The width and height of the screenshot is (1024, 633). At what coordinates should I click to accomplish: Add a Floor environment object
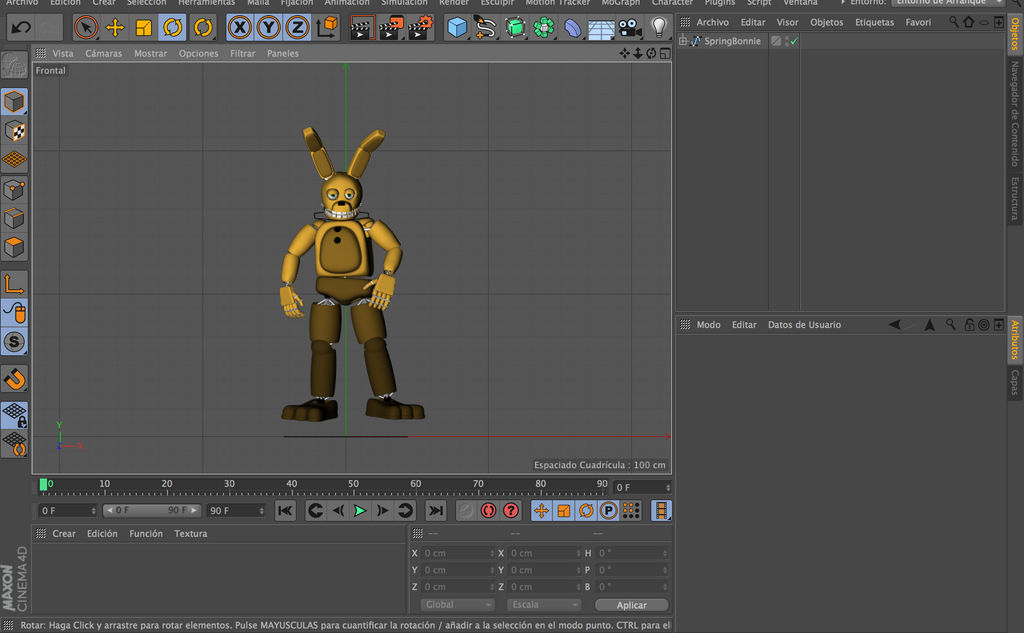tap(601, 27)
